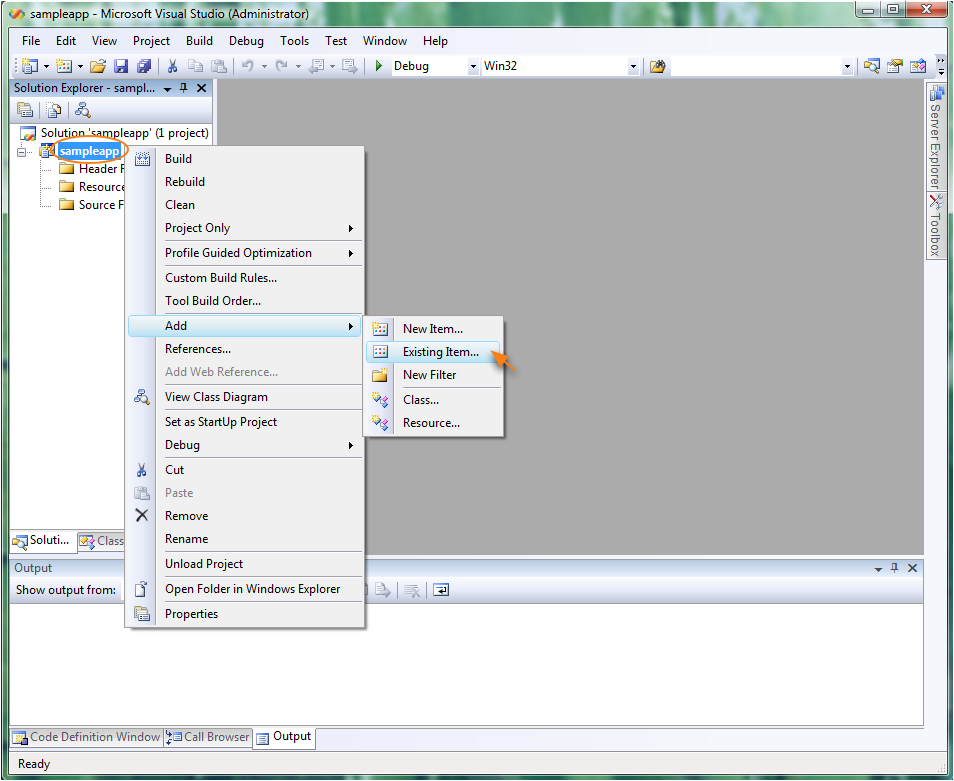Click the green Start Debugging arrow
The height and width of the screenshot is (781, 954).
378,66
